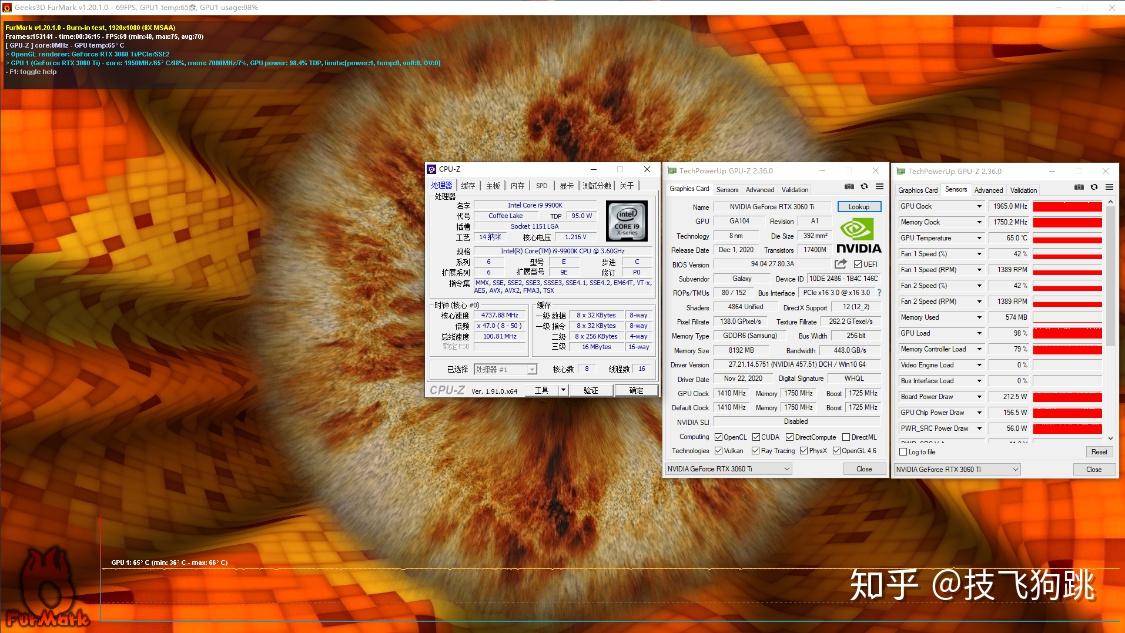Click refresh icon in GPU-Z Sensors window
The height and width of the screenshot is (633, 1125).
pos(1094,187)
